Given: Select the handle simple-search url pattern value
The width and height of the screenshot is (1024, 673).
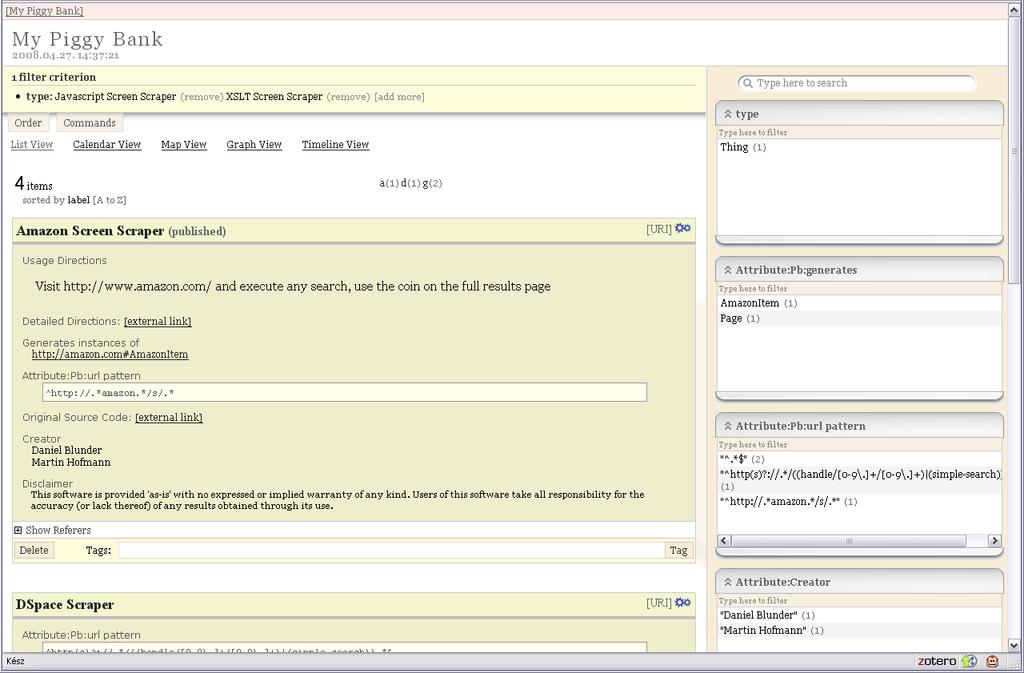Looking at the screenshot, I should point(860,475).
